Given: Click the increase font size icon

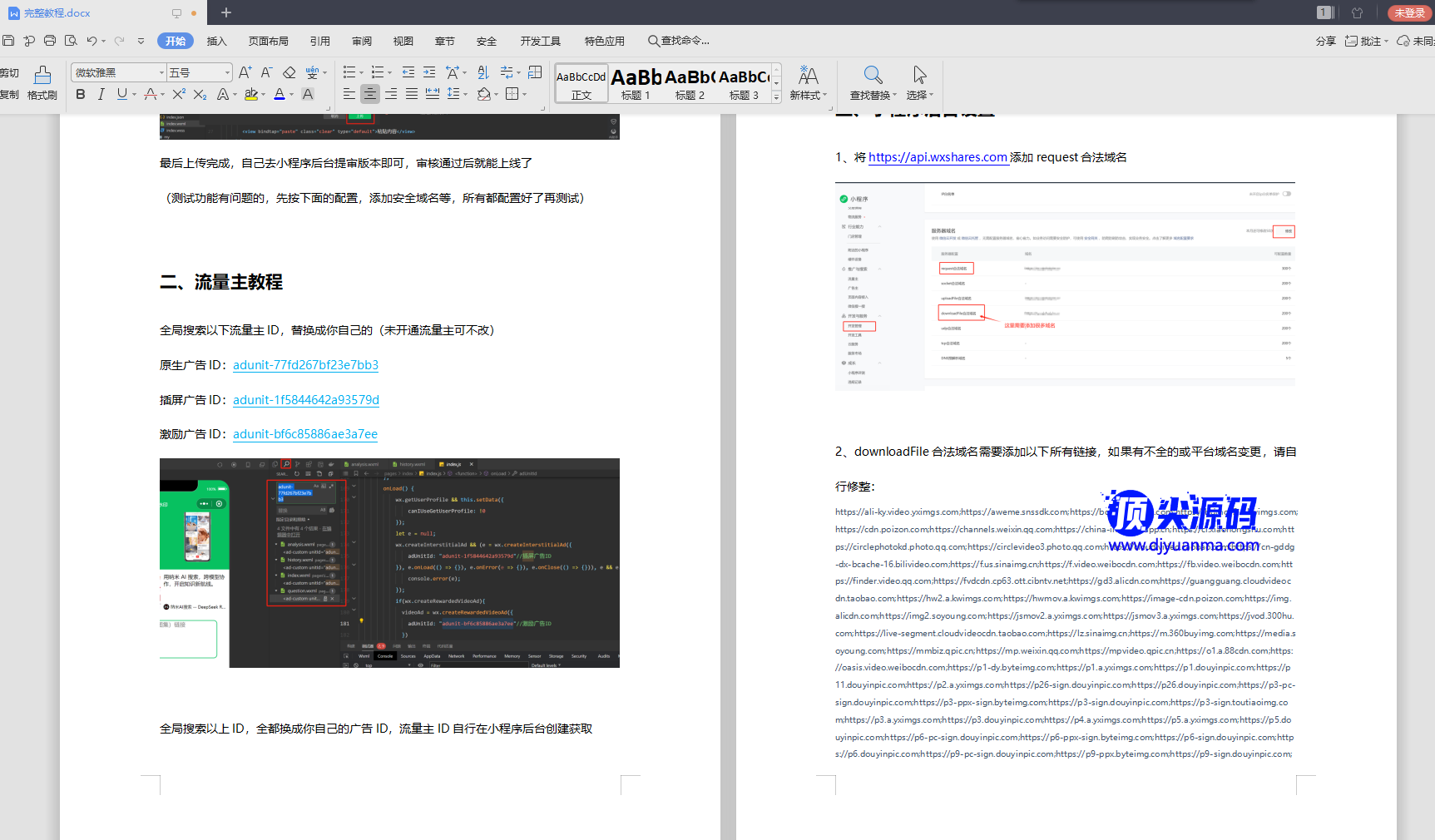Looking at the screenshot, I should point(245,73).
